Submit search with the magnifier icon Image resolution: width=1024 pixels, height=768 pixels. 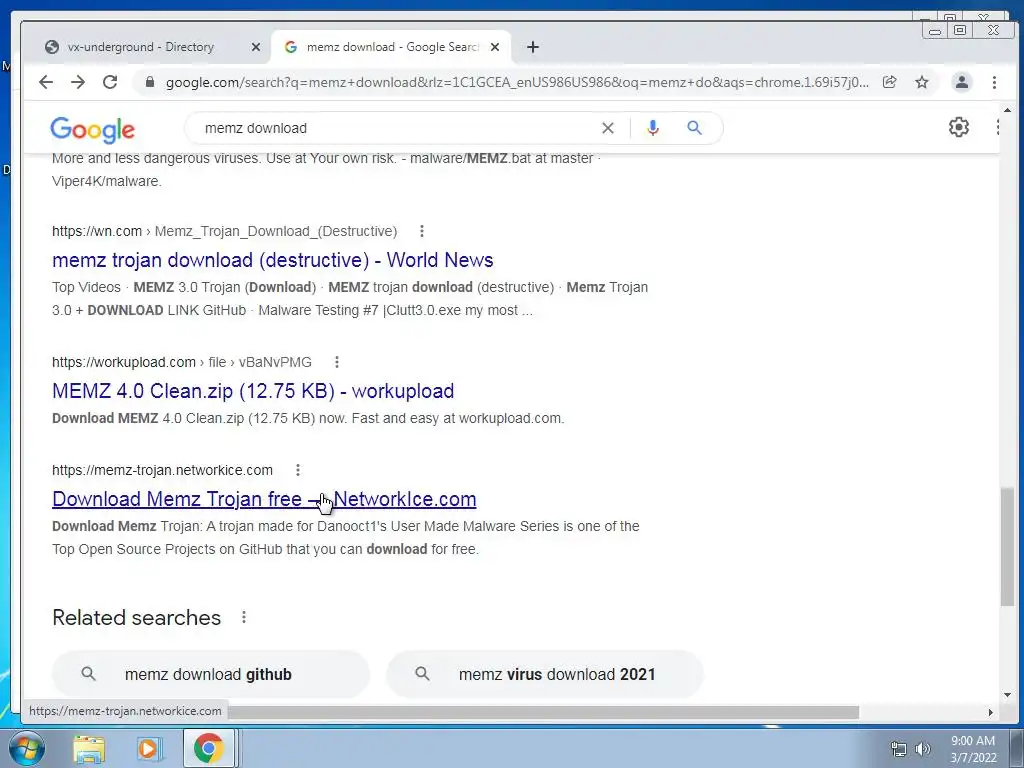[x=694, y=128]
